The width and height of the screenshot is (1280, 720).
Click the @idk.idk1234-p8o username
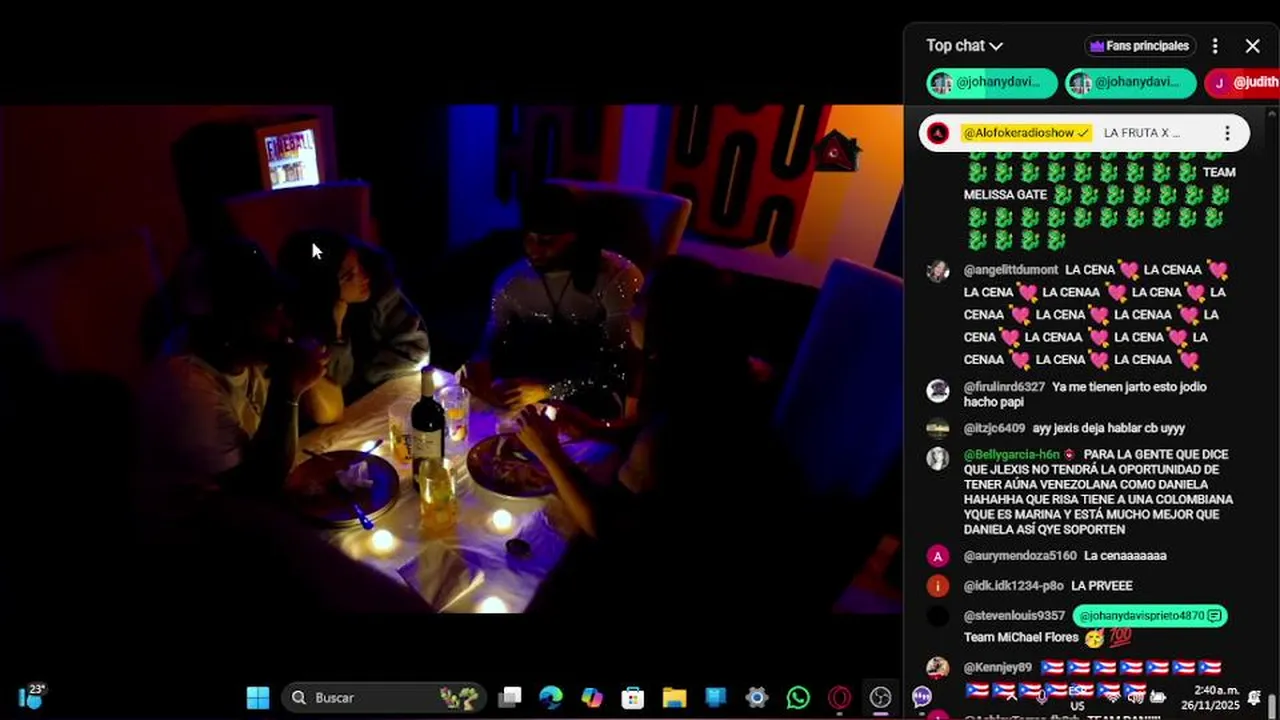point(1013,586)
